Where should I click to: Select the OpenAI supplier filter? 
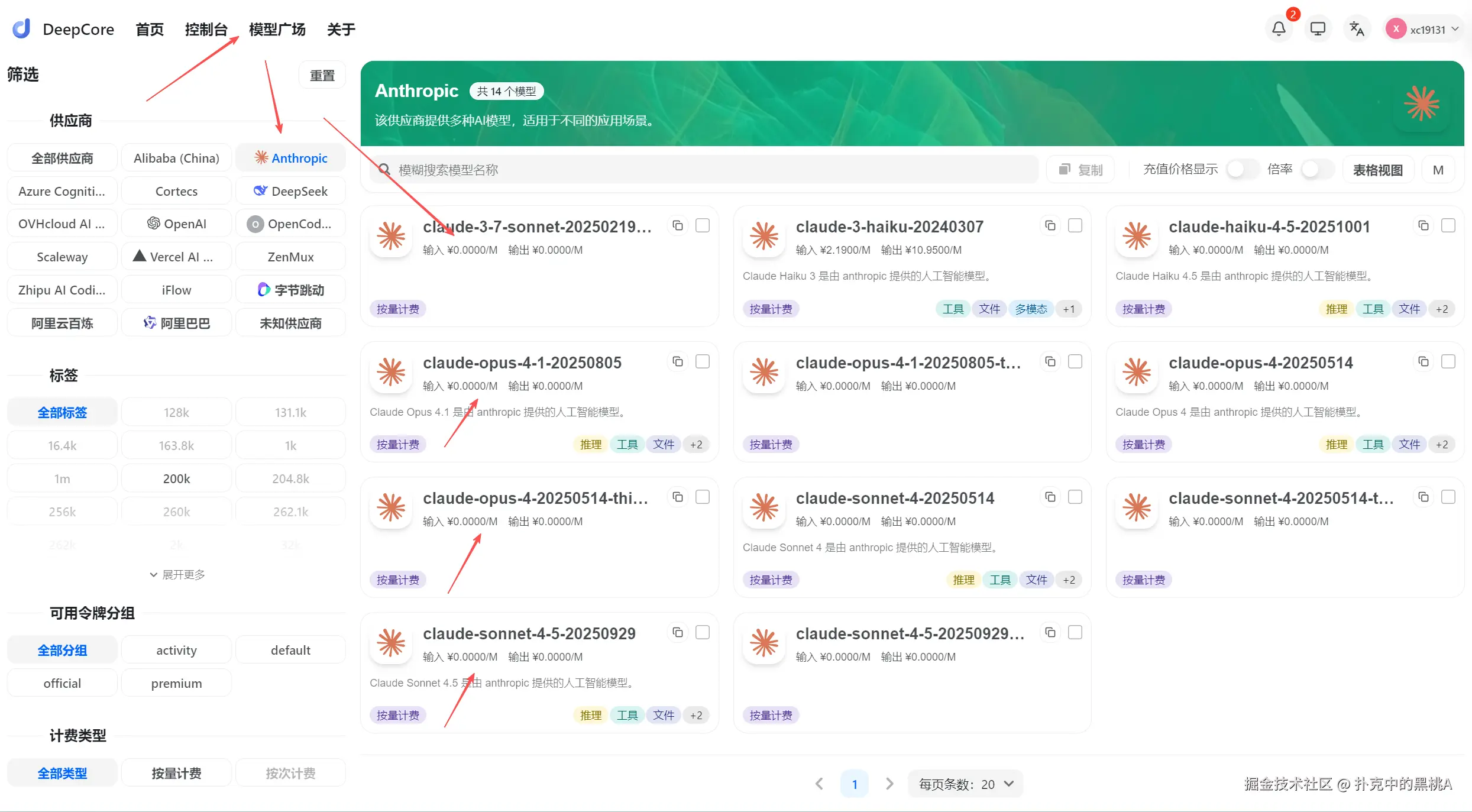(176, 224)
